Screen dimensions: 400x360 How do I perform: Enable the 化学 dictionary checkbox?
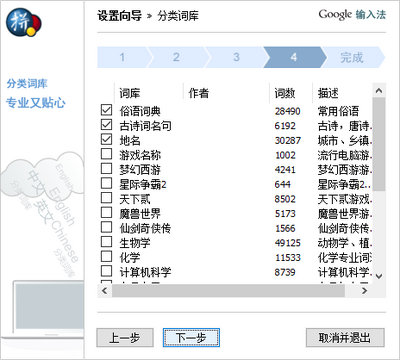(106, 256)
